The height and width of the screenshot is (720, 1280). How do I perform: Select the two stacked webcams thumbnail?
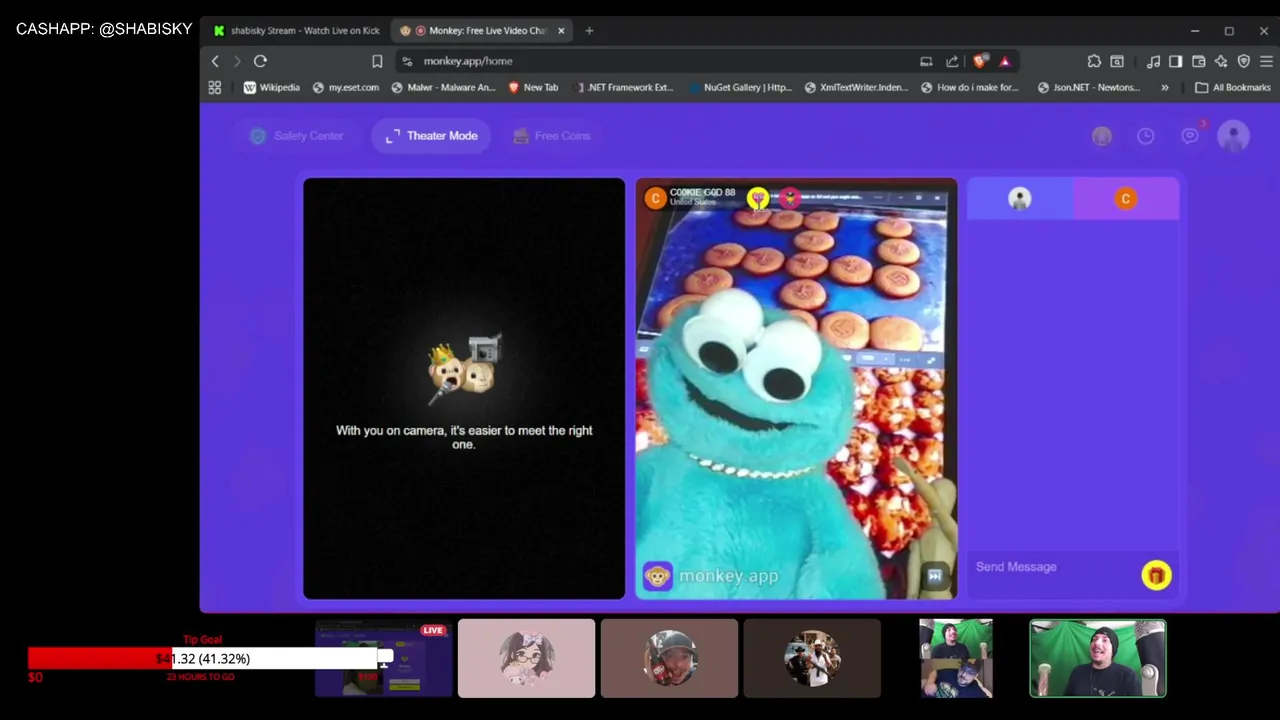pyautogui.click(x=956, y=658)
